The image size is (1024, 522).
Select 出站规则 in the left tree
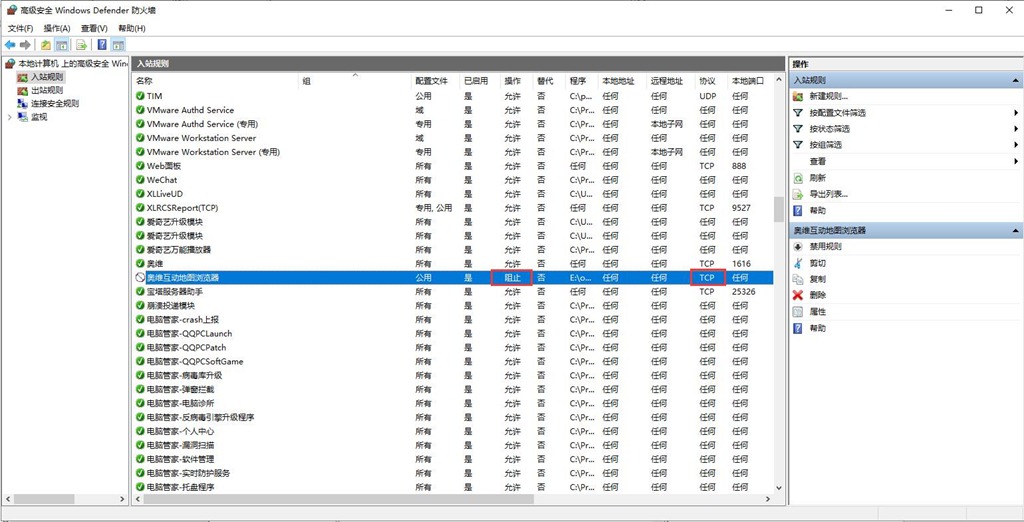[46, 90]
